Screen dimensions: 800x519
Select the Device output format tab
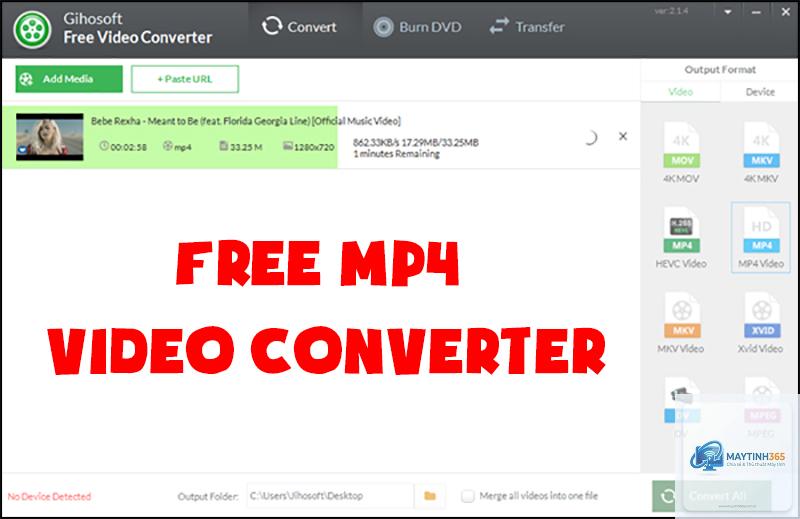click(760, 92)
